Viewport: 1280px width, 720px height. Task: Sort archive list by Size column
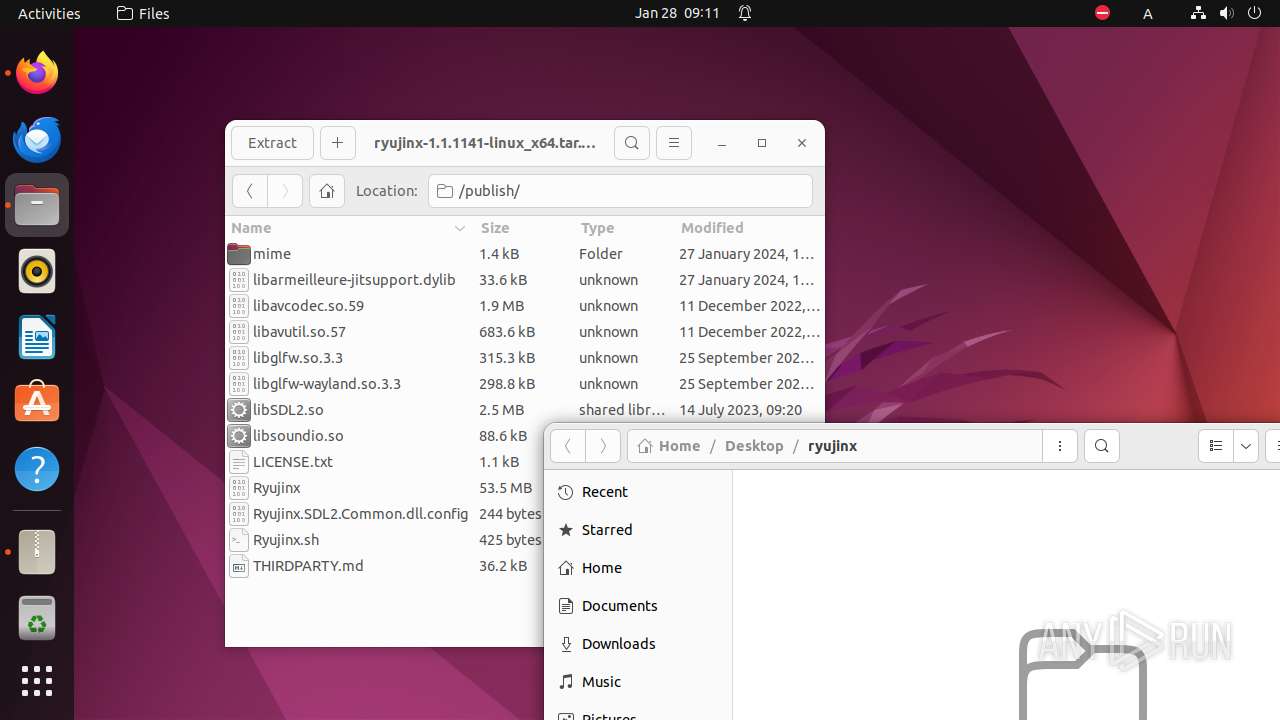[x=524, y=228]
